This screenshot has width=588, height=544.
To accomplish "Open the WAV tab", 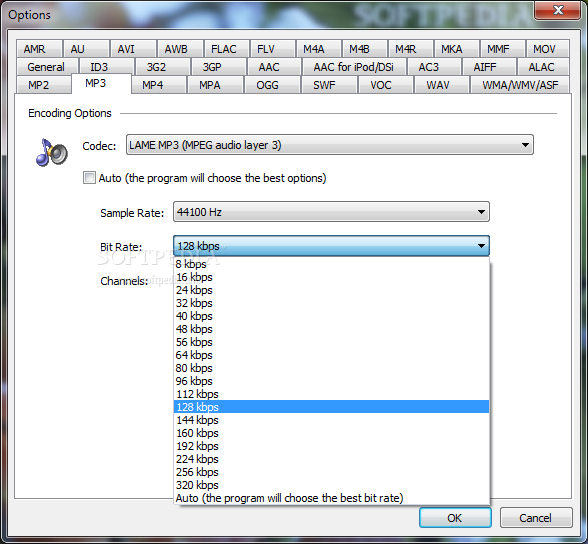I will [442, 85].
